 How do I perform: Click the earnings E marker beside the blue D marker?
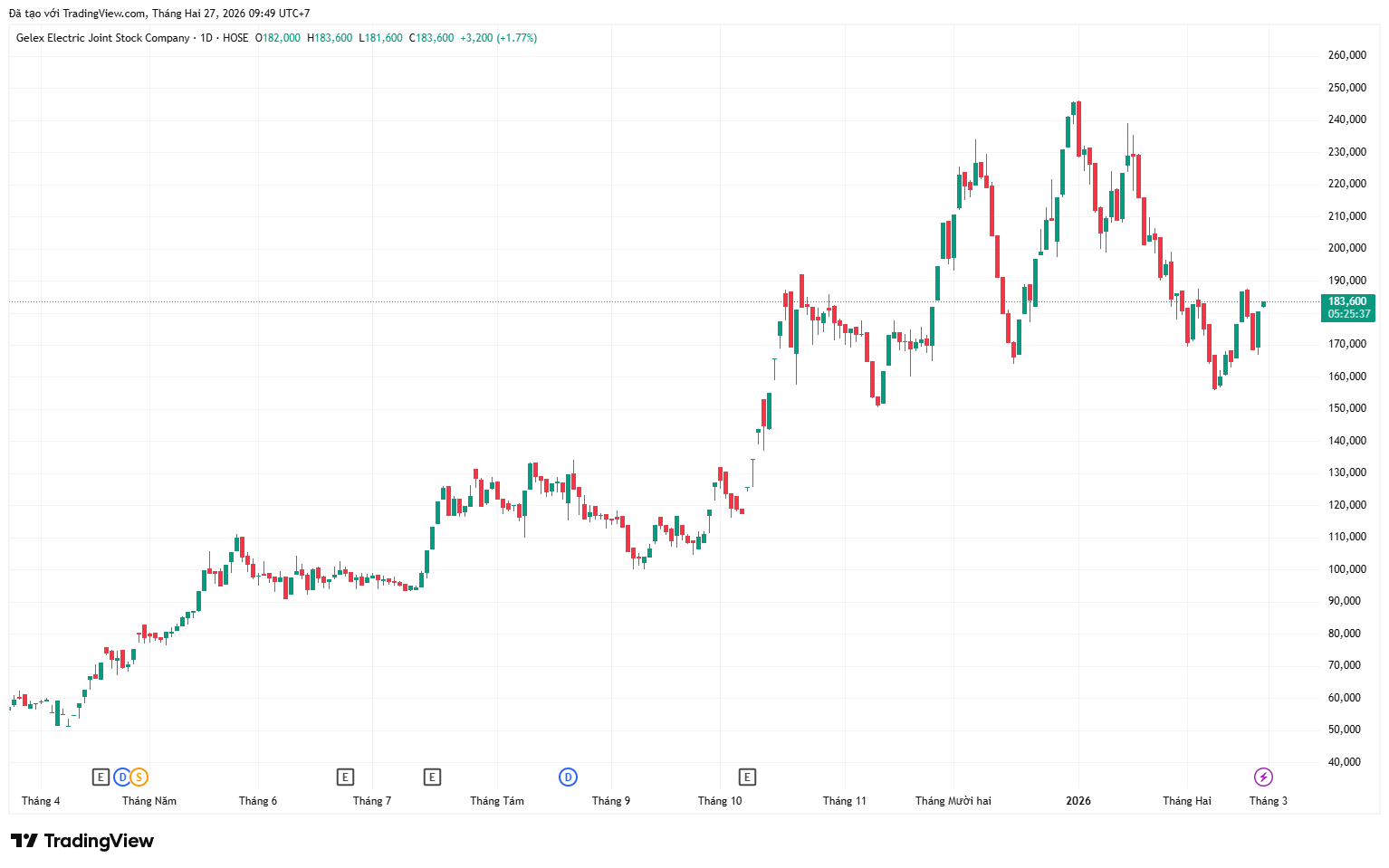click(101, 777)
